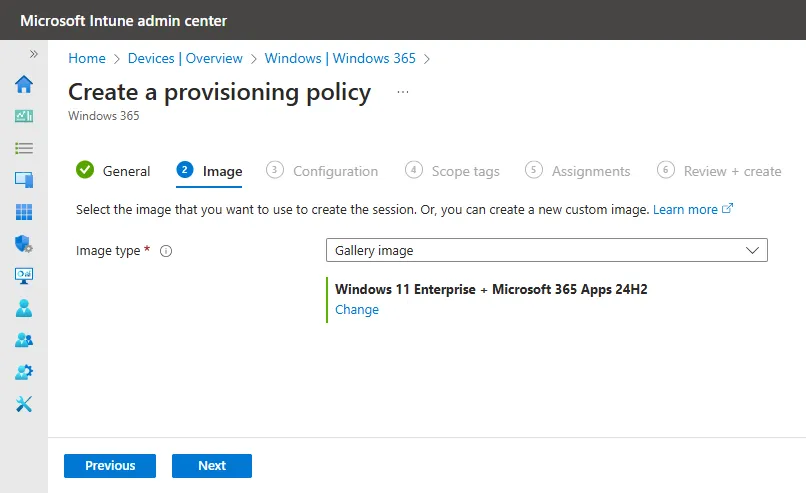Open the more options ellipsis beside title
806x493 pixels.
pos(402,92)
